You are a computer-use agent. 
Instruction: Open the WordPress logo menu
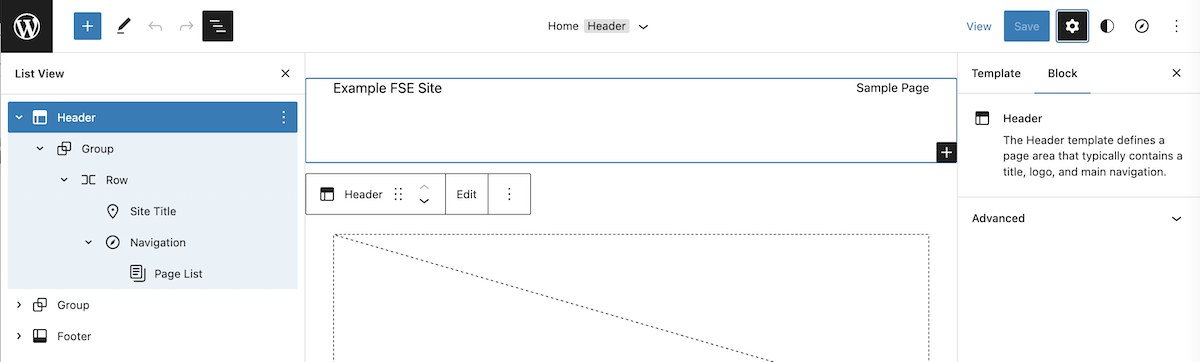tap(26, 26)
